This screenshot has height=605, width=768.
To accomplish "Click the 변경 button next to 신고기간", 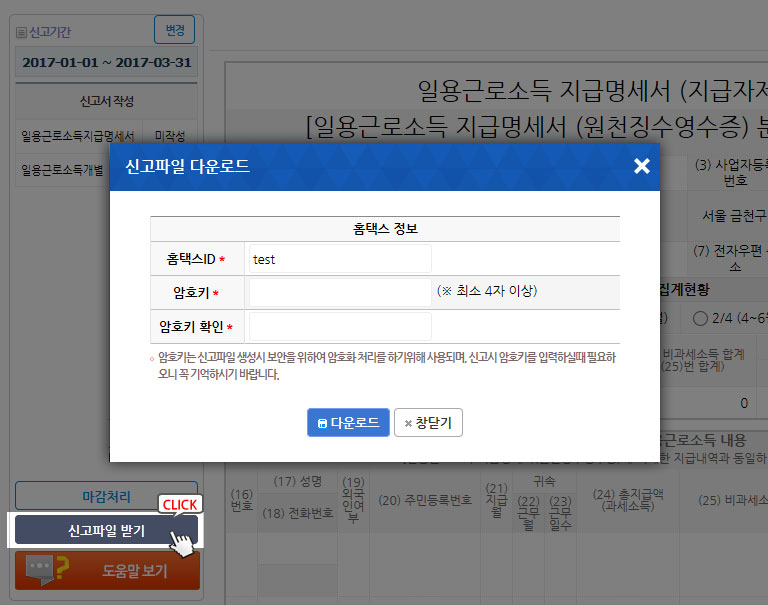I will pos(174,30).
